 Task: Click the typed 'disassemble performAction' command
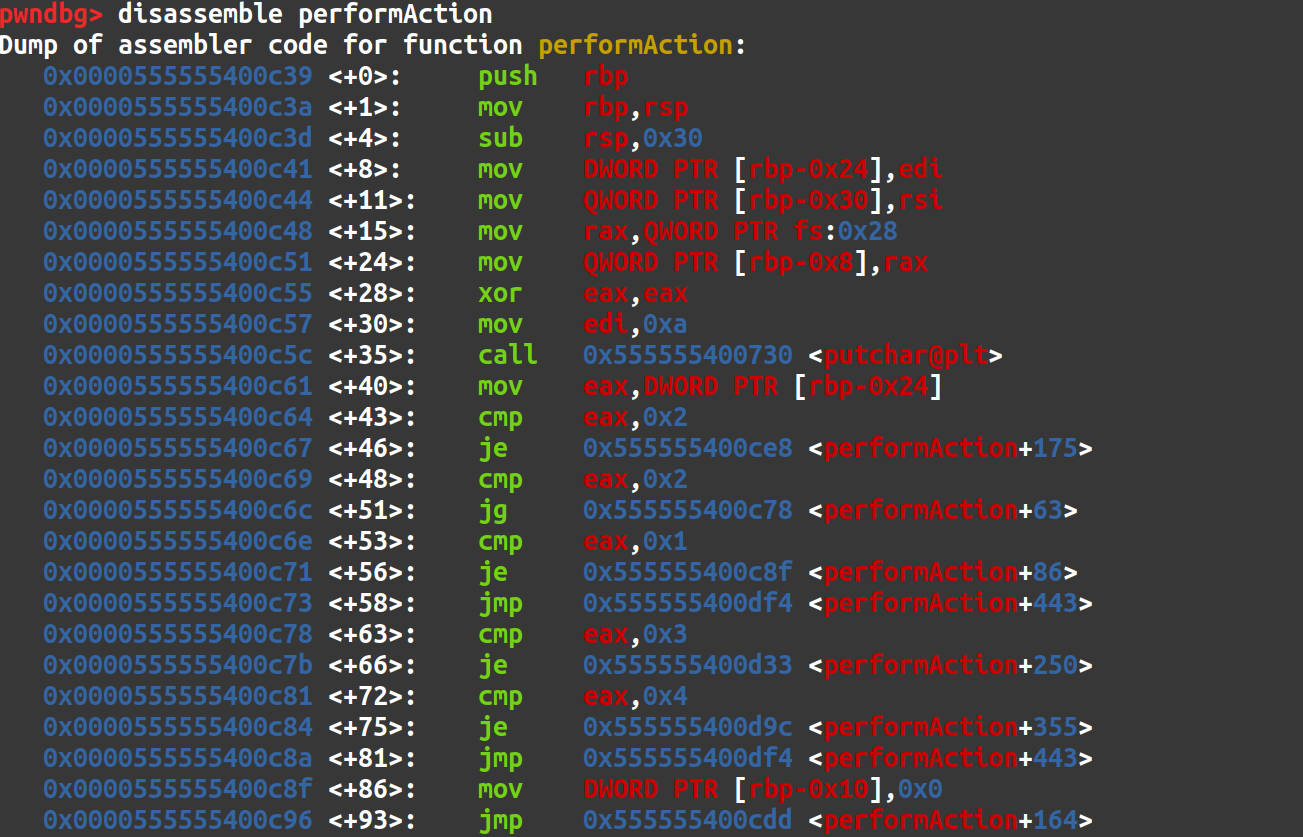coord(304,14)
